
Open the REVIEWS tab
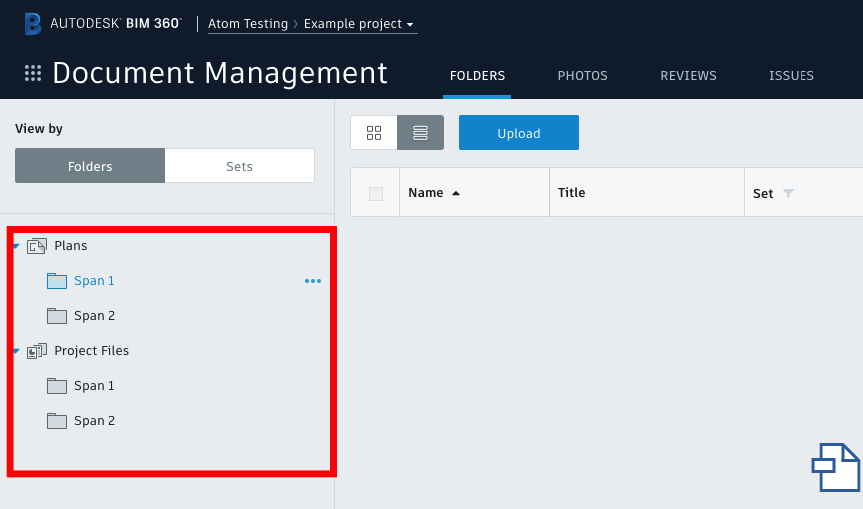pos(688,76)
